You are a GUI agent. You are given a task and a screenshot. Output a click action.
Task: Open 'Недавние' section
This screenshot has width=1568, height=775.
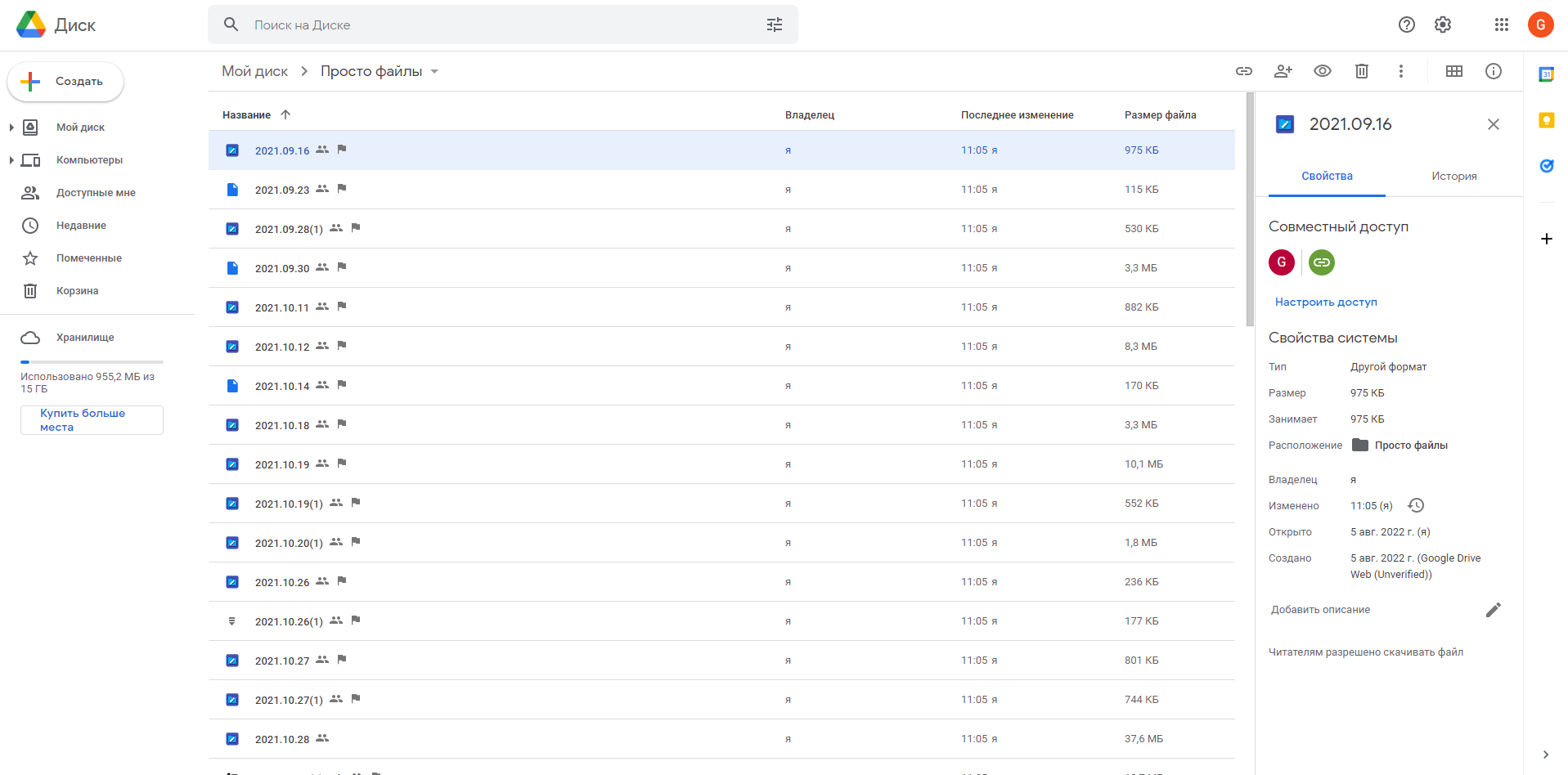[x=81, y=226]
